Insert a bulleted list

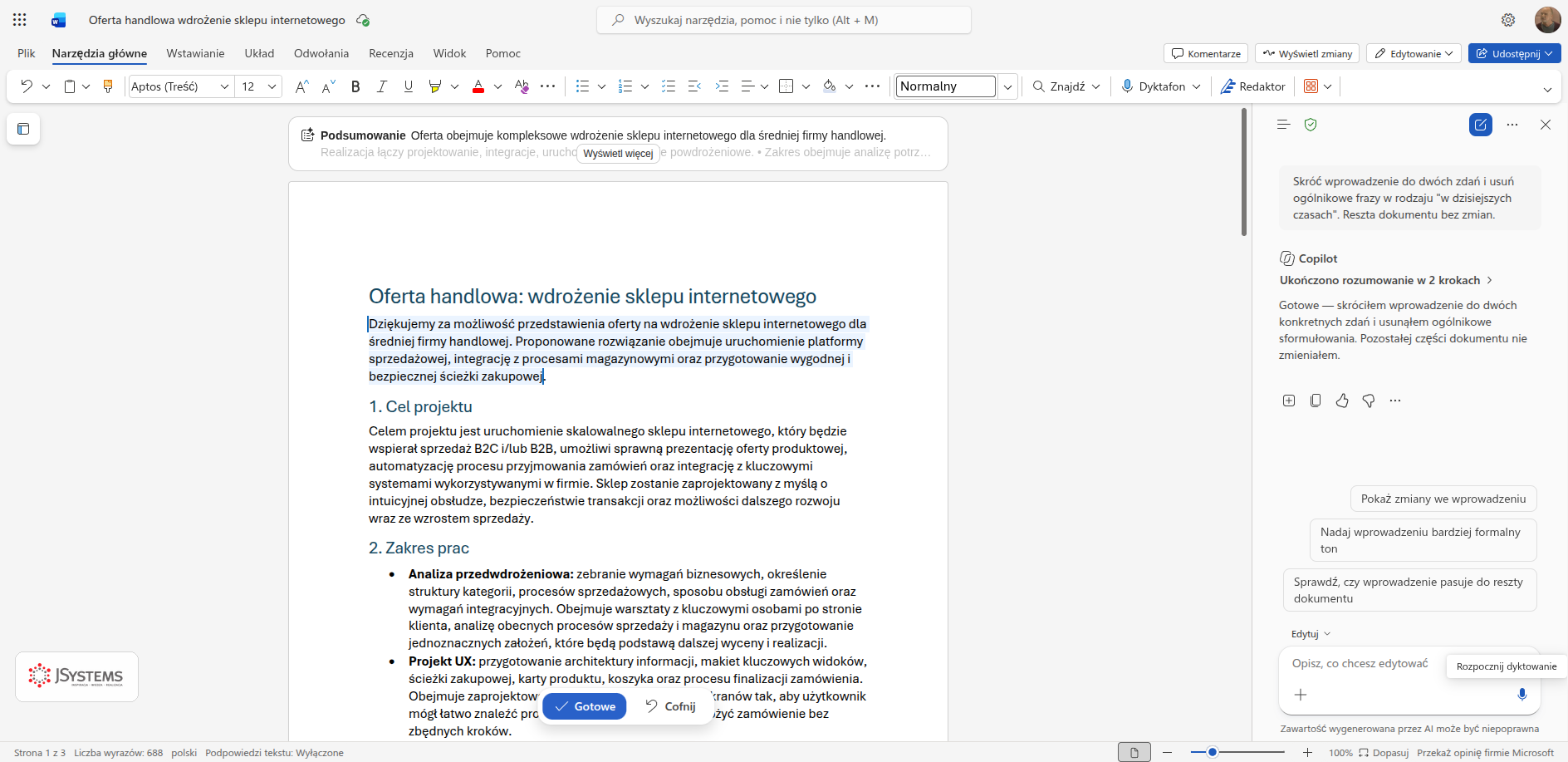(x=583, y=86)
